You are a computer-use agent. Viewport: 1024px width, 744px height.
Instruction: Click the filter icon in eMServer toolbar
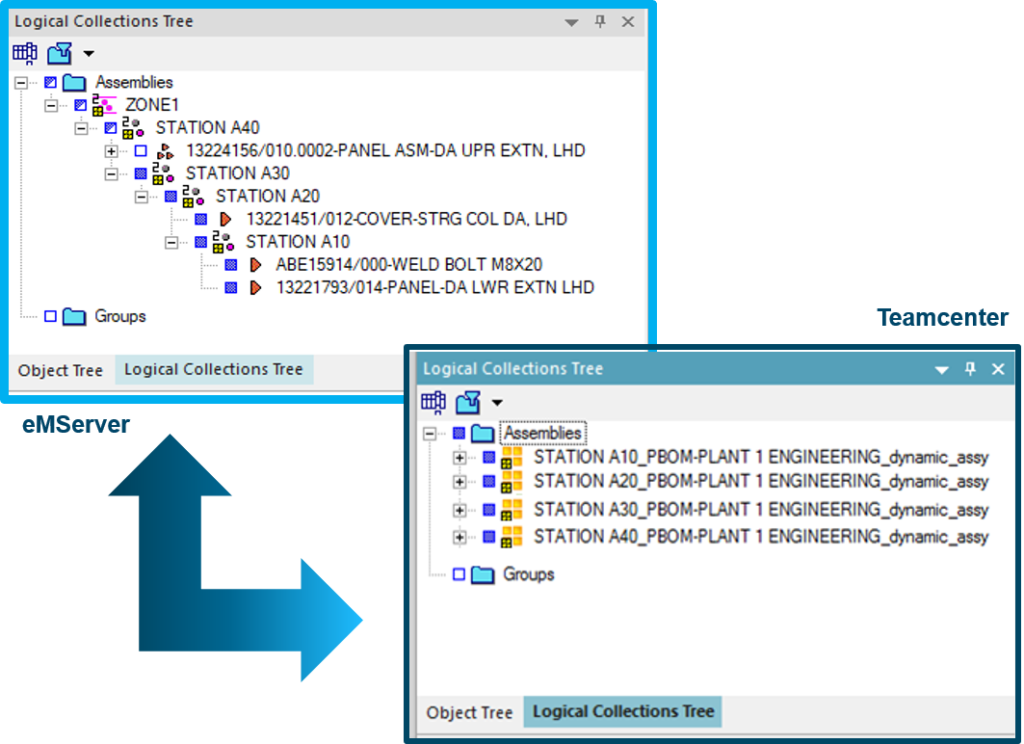(59, 53)
